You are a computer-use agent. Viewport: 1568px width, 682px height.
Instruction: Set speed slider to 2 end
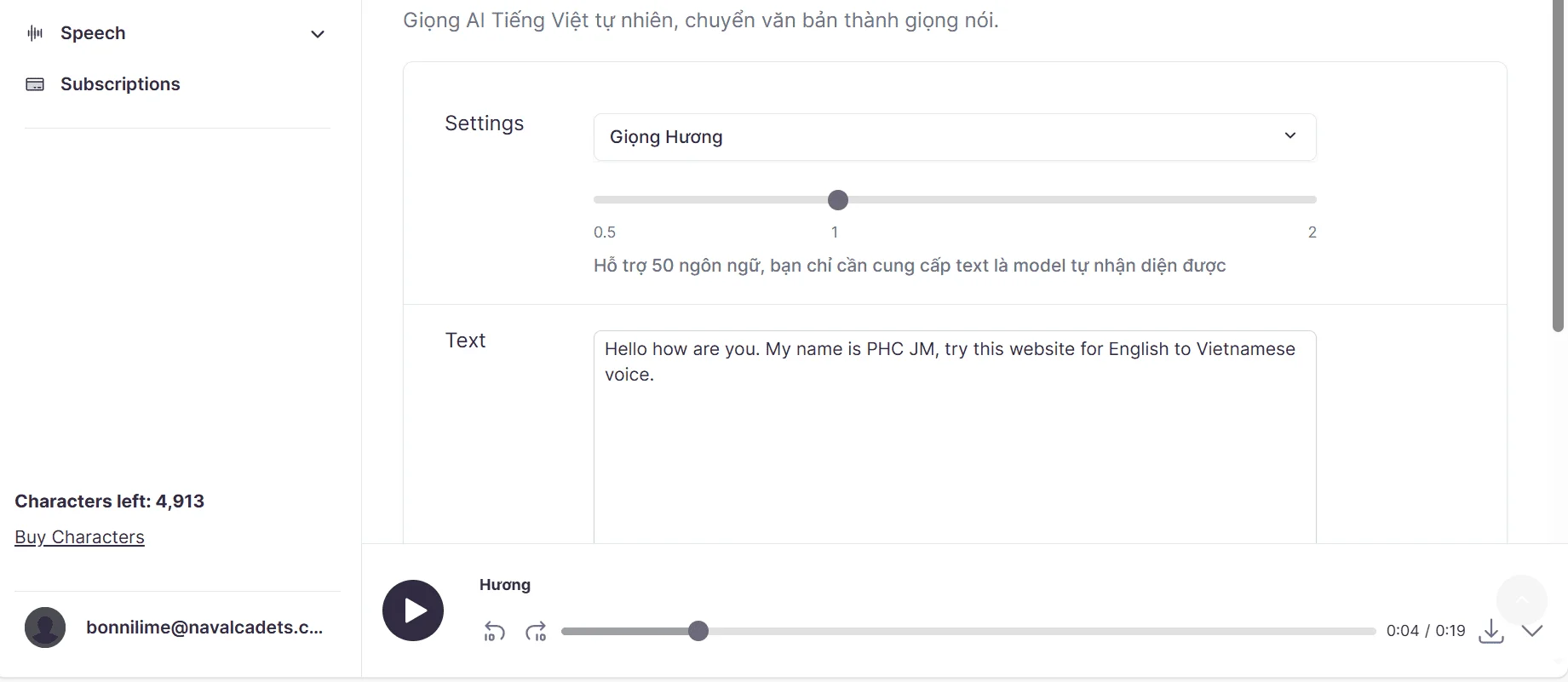coord(1314,200)
